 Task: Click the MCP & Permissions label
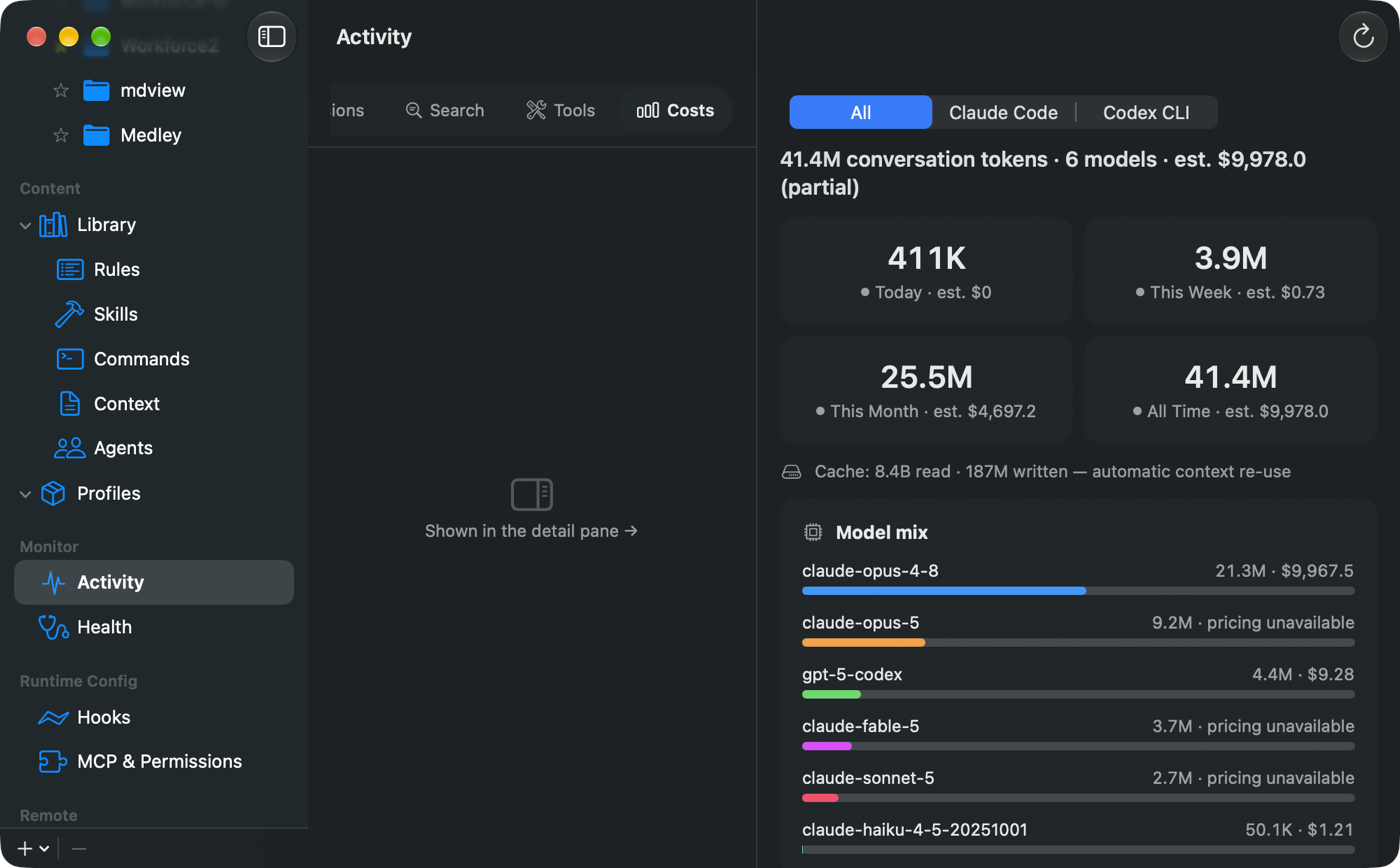tap(160, 762)
